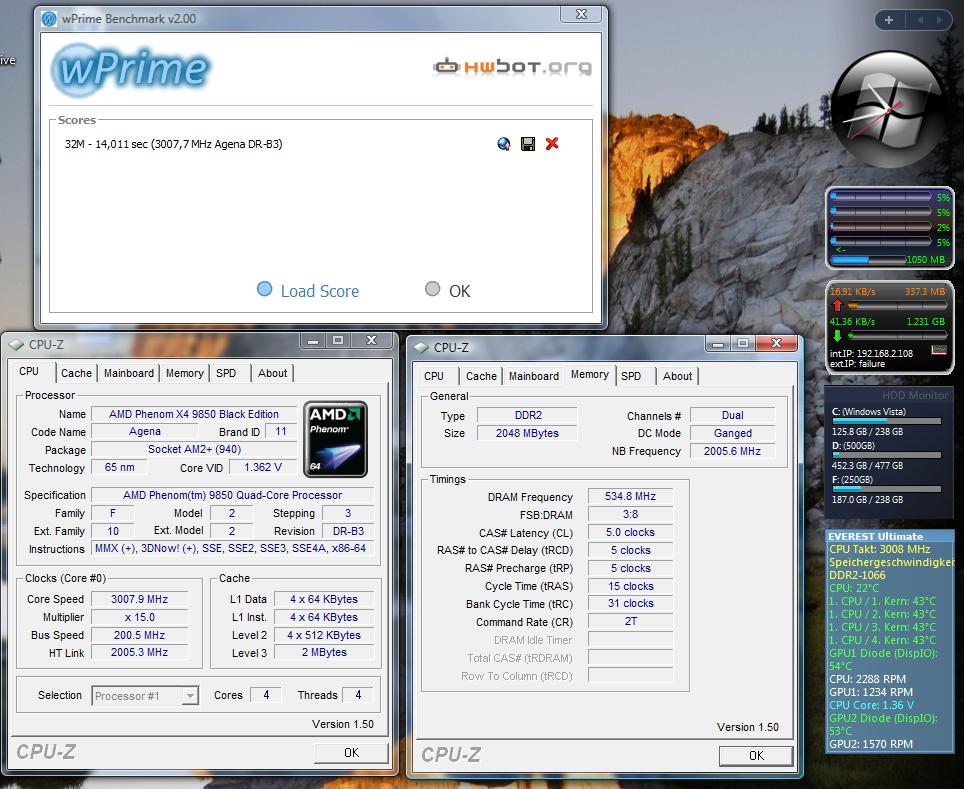Viewport: 964px width, 789px height.
Task: Click the C: (Windows Vista) drive usage bar
Action: pos(886,421)
